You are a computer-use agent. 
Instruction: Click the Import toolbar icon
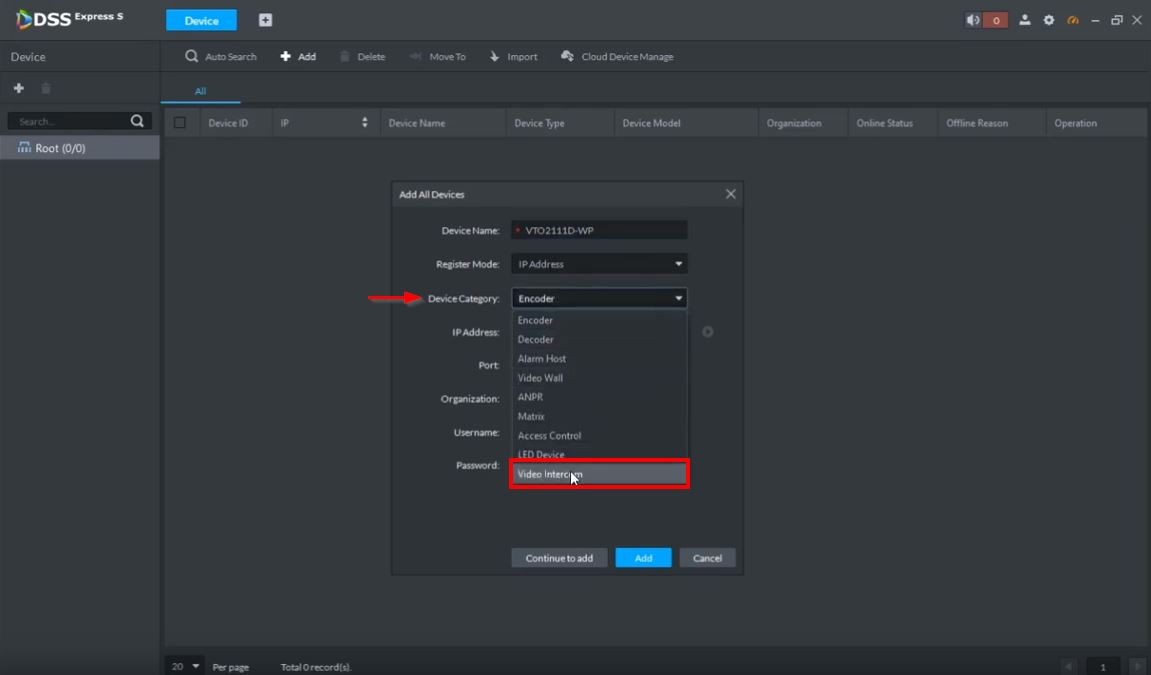pyautogui.click(x=494, y=57)
